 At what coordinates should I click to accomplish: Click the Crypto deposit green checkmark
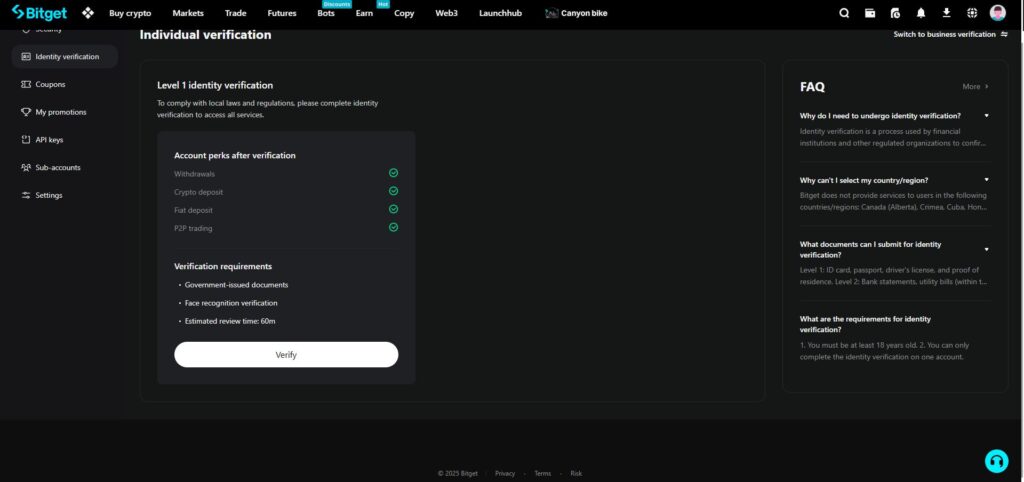(x=393, y=191)
